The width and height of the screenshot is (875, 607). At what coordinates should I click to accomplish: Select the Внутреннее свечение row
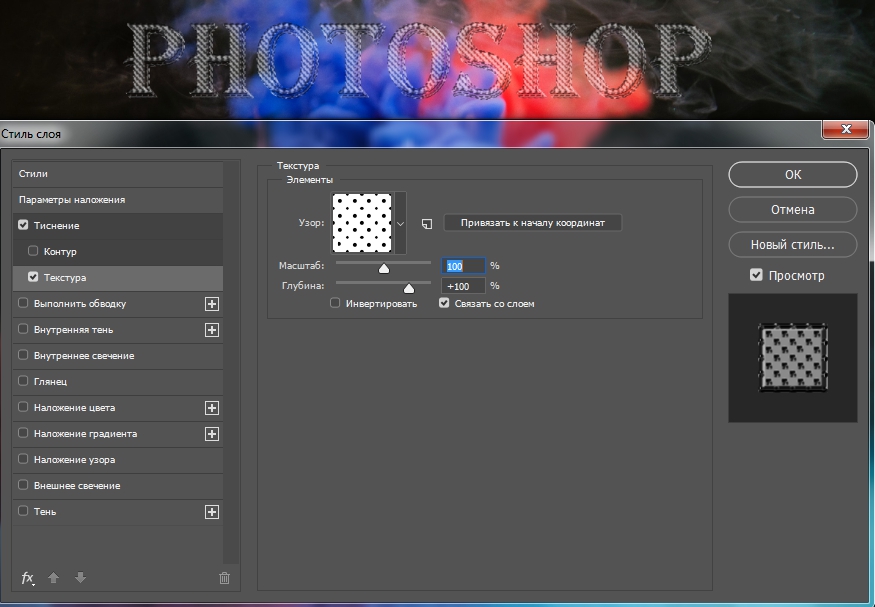pyautogui.click(x=118, y=356)
